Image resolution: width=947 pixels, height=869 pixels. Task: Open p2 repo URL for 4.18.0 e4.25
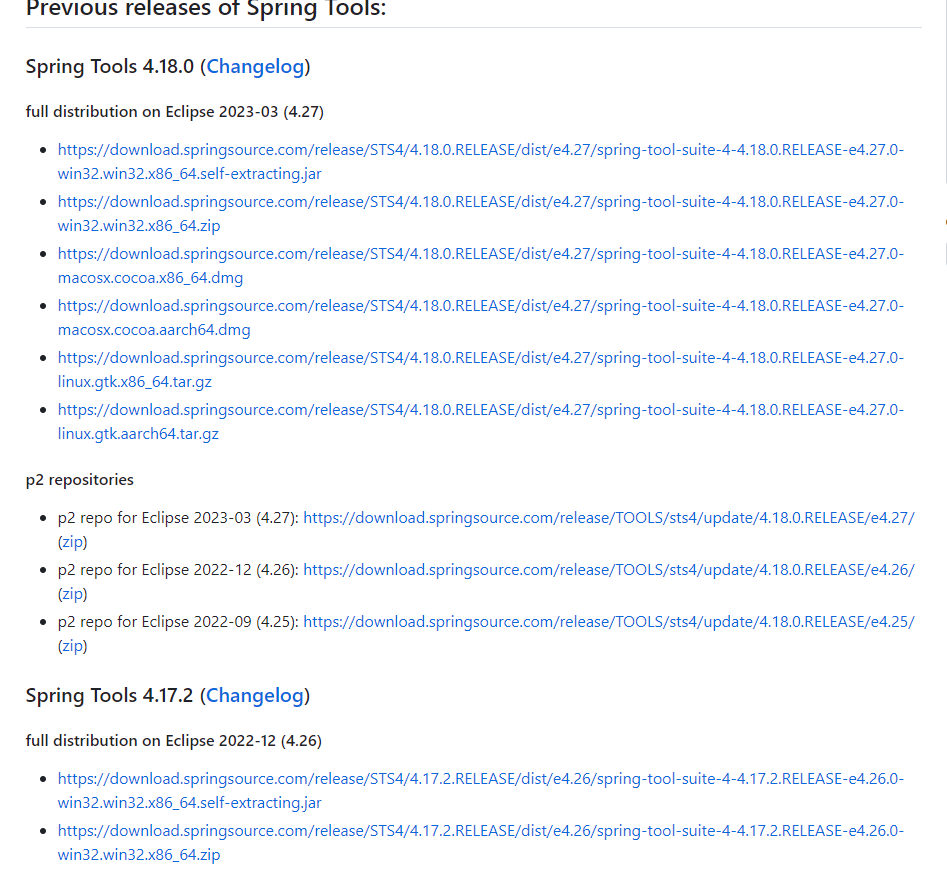click(609, 622)
